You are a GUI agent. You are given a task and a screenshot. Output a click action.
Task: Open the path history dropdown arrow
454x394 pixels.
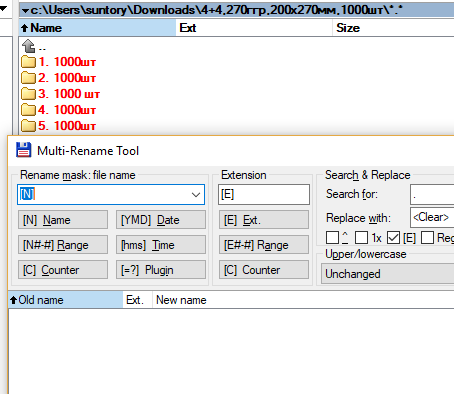pos(25,10)
